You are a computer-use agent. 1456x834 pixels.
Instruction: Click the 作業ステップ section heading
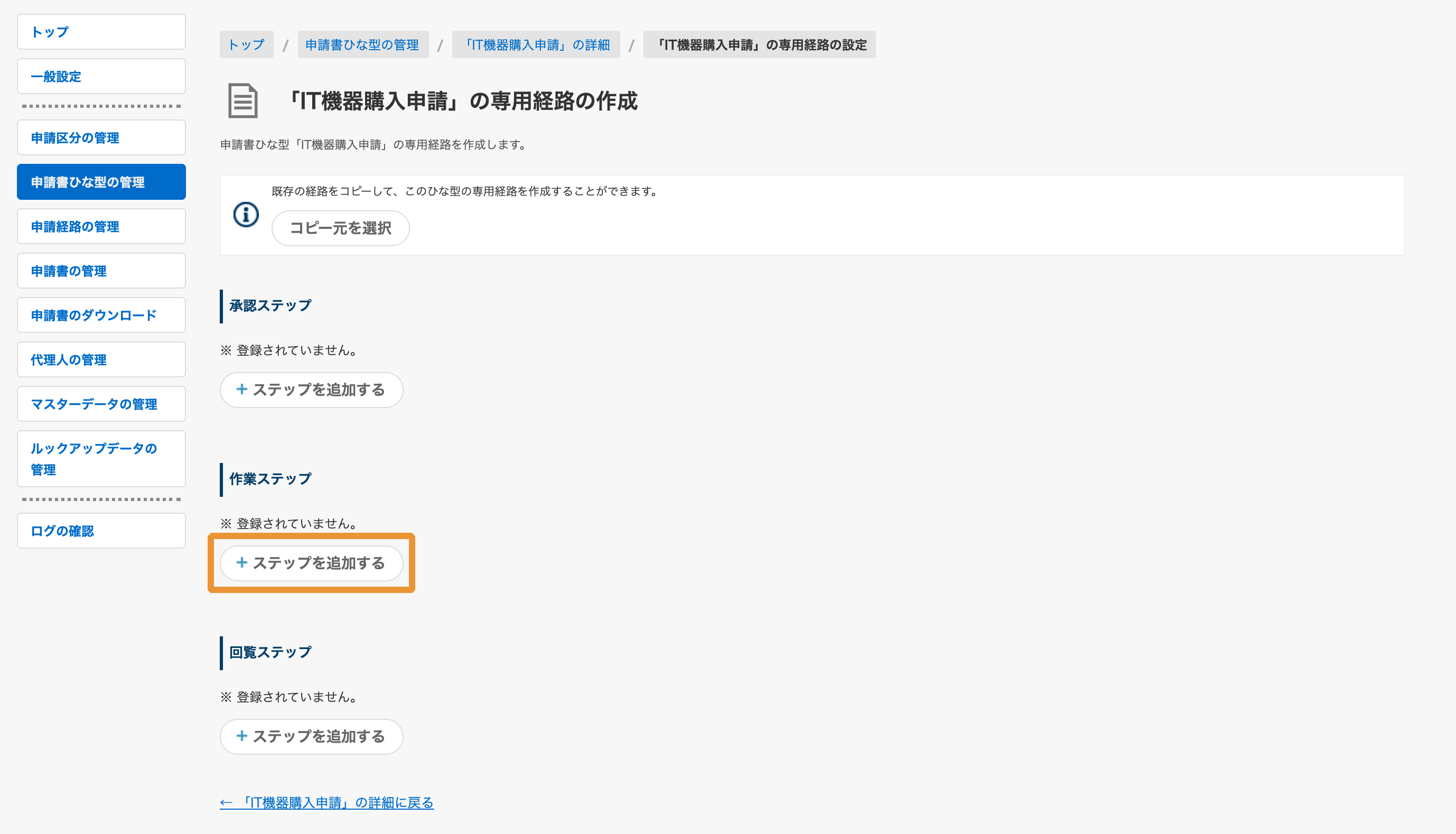270,479
